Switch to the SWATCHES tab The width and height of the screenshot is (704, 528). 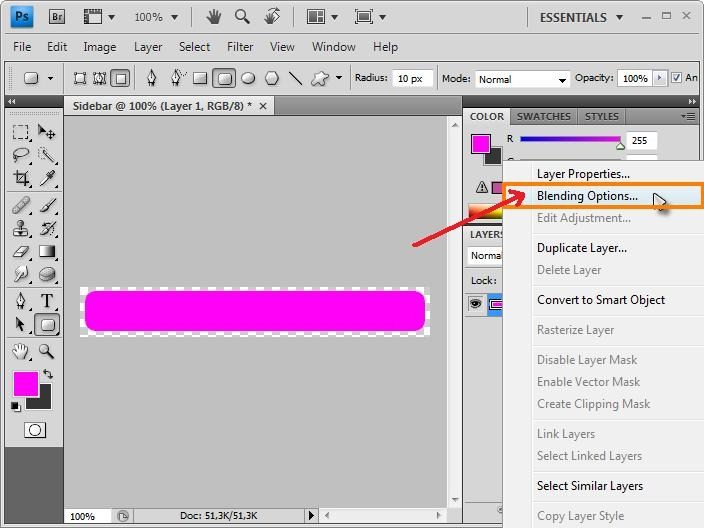(x=543, y=116)
